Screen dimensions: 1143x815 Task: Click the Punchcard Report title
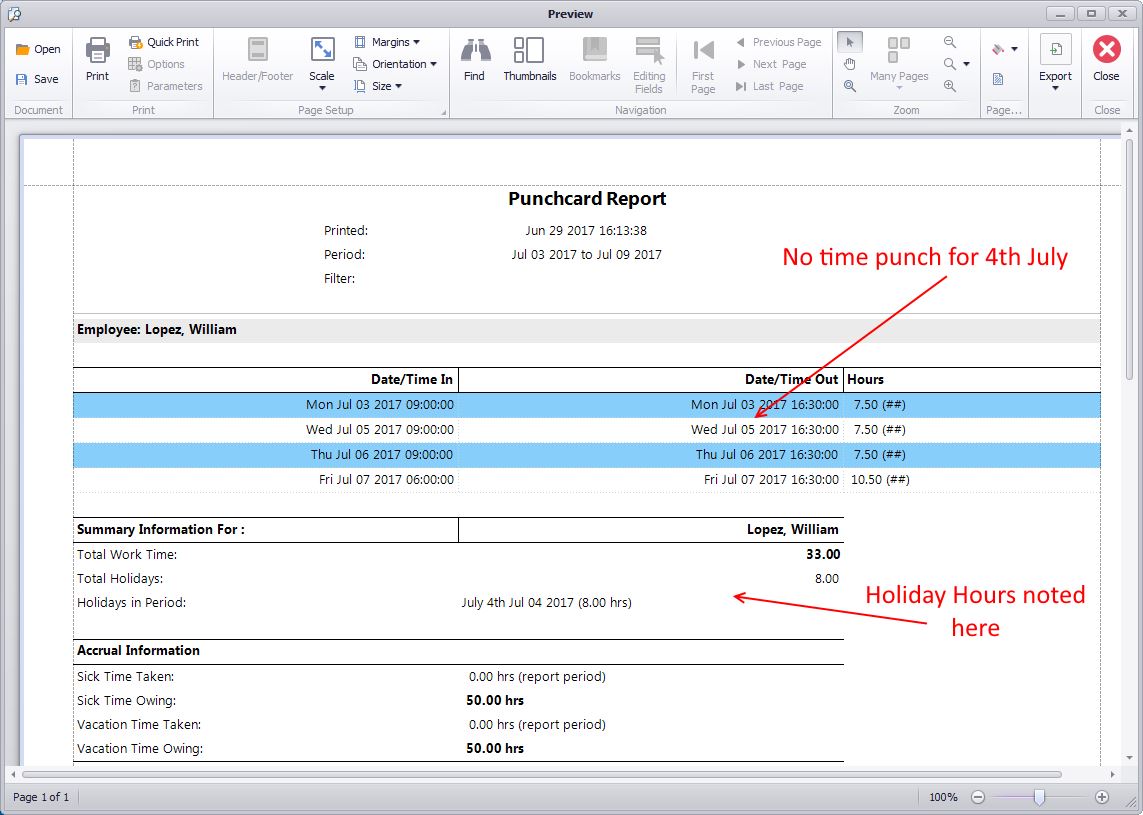click(587, 199)
